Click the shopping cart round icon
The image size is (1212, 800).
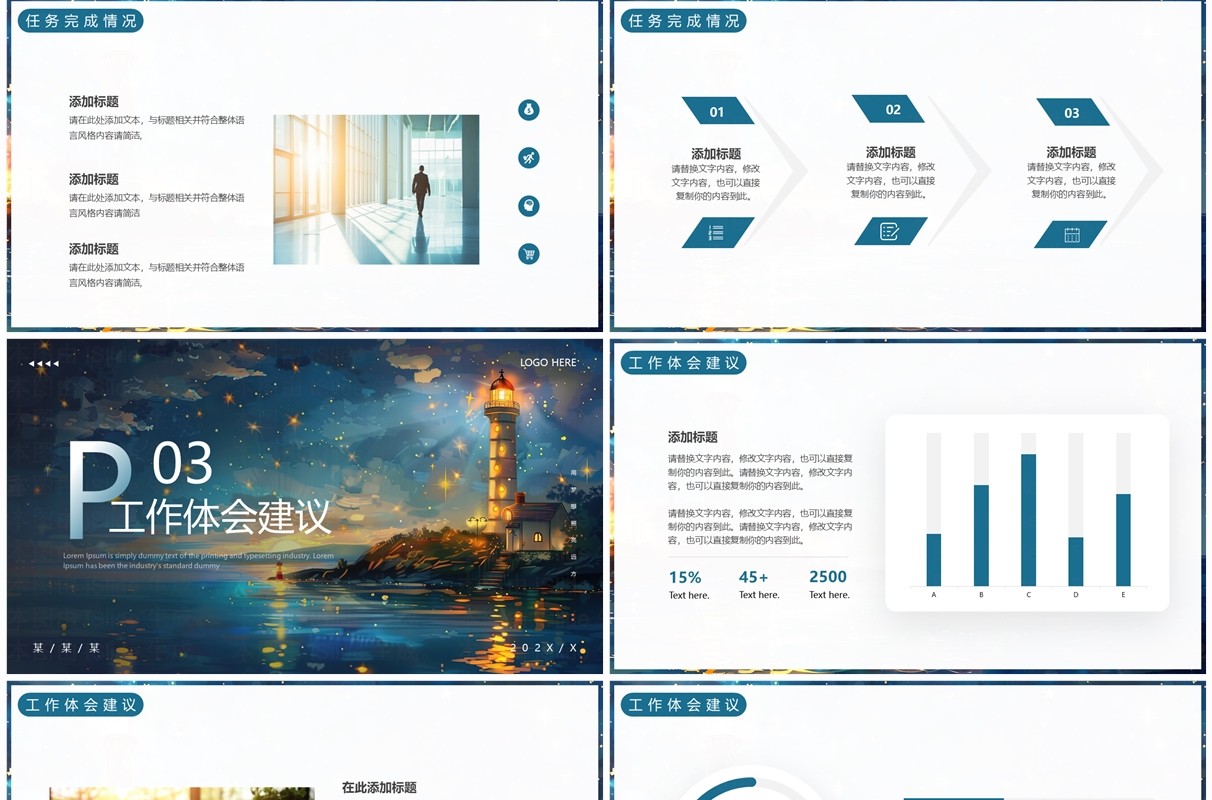point(529,254)
